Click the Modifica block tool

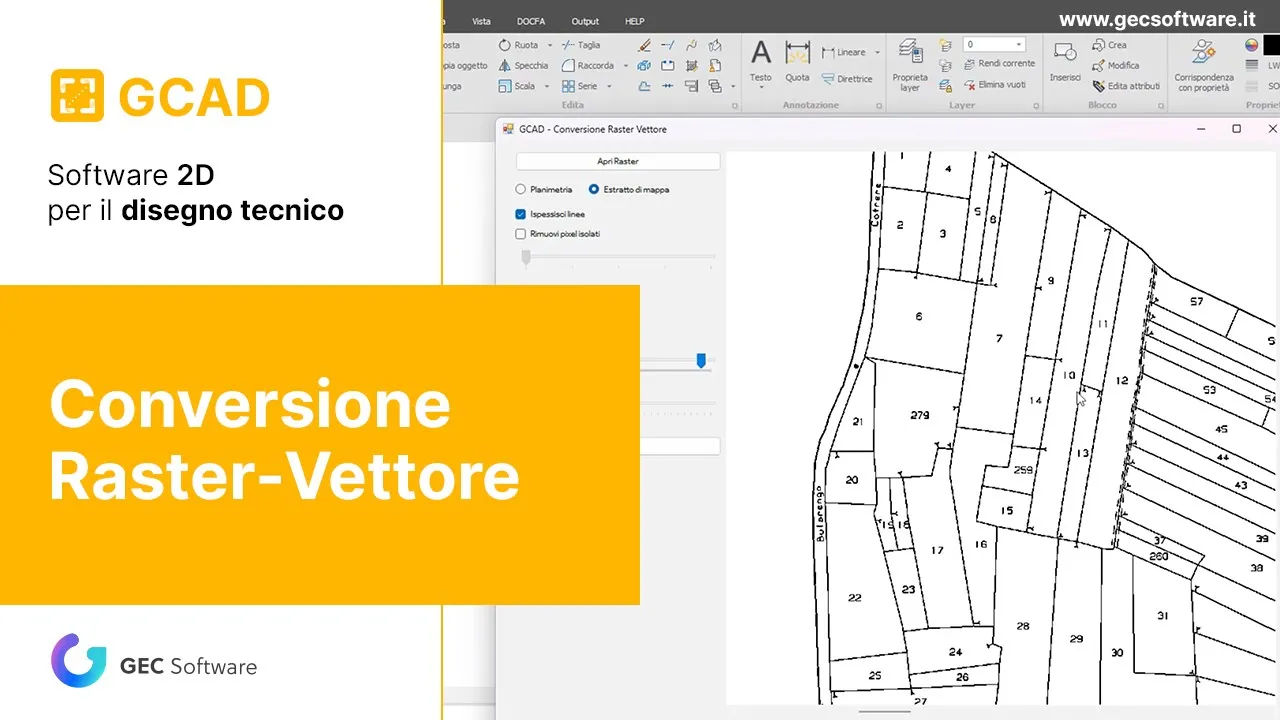[x=1115, y=66]
